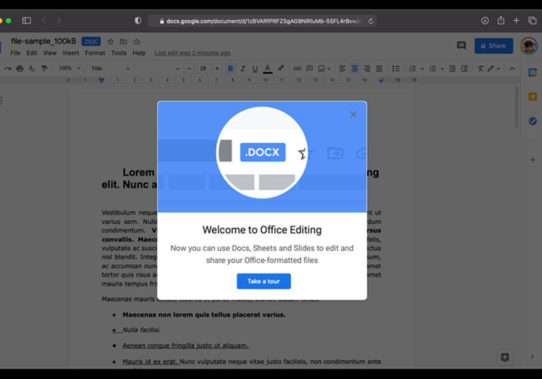
Task: Insert a link
Action: pos(297,68)
